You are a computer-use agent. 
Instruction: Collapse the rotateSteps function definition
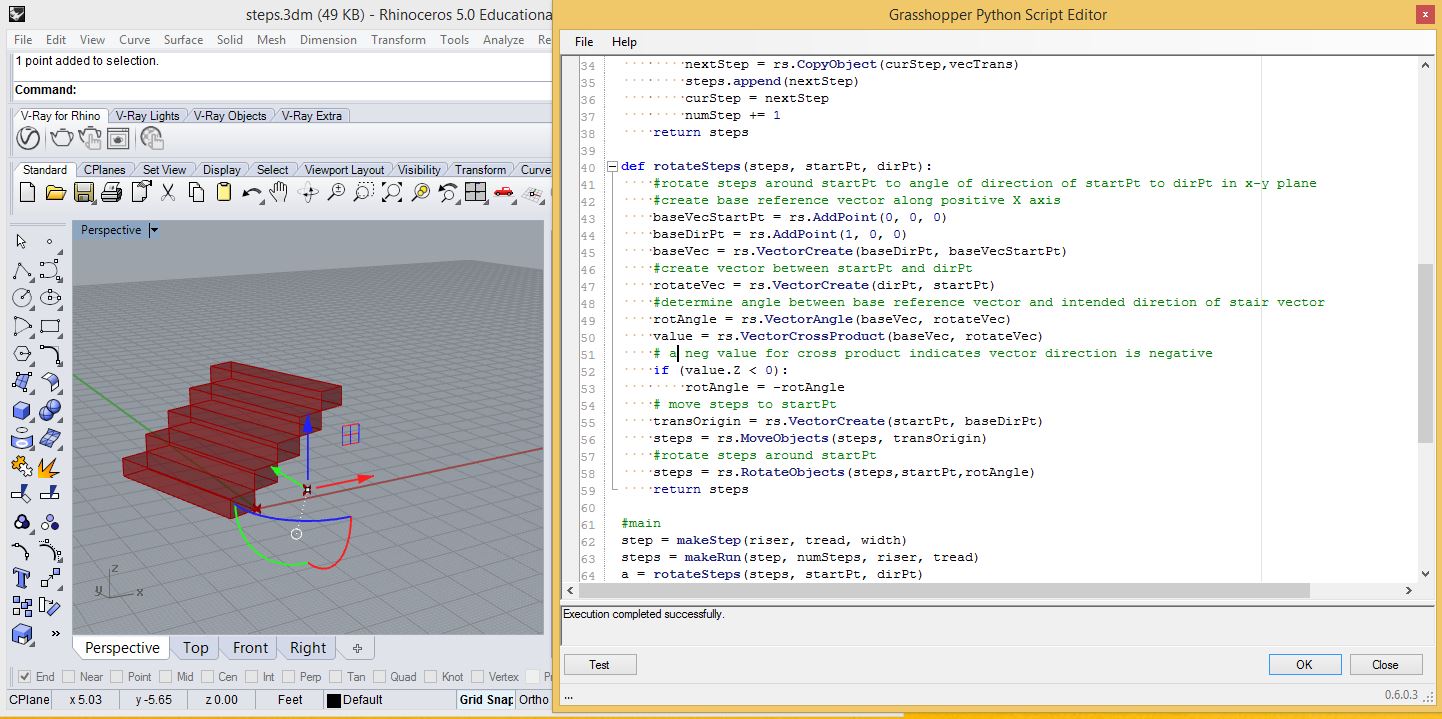[x=612, y=167]
